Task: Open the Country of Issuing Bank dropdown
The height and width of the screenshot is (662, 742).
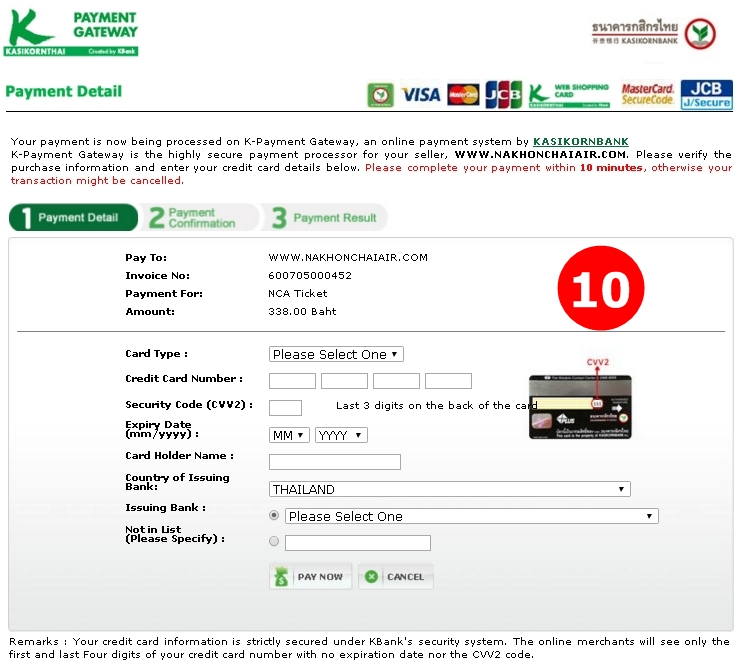Action: (x=450, y=489)
